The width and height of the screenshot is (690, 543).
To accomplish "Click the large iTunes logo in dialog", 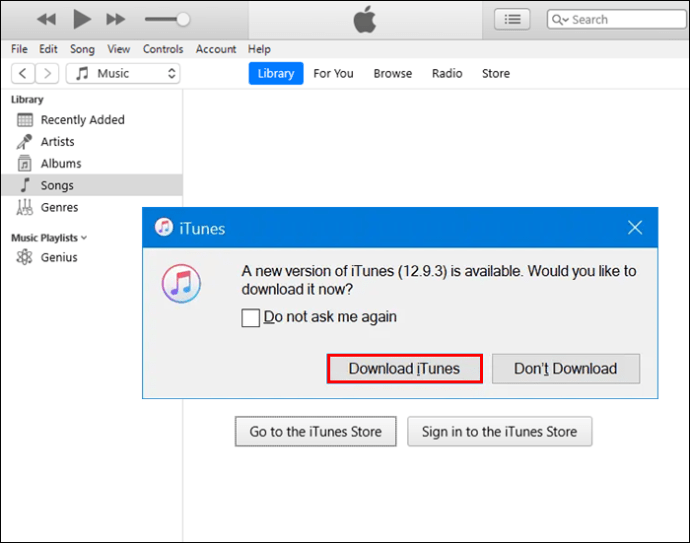I will (x=181, y=283).
